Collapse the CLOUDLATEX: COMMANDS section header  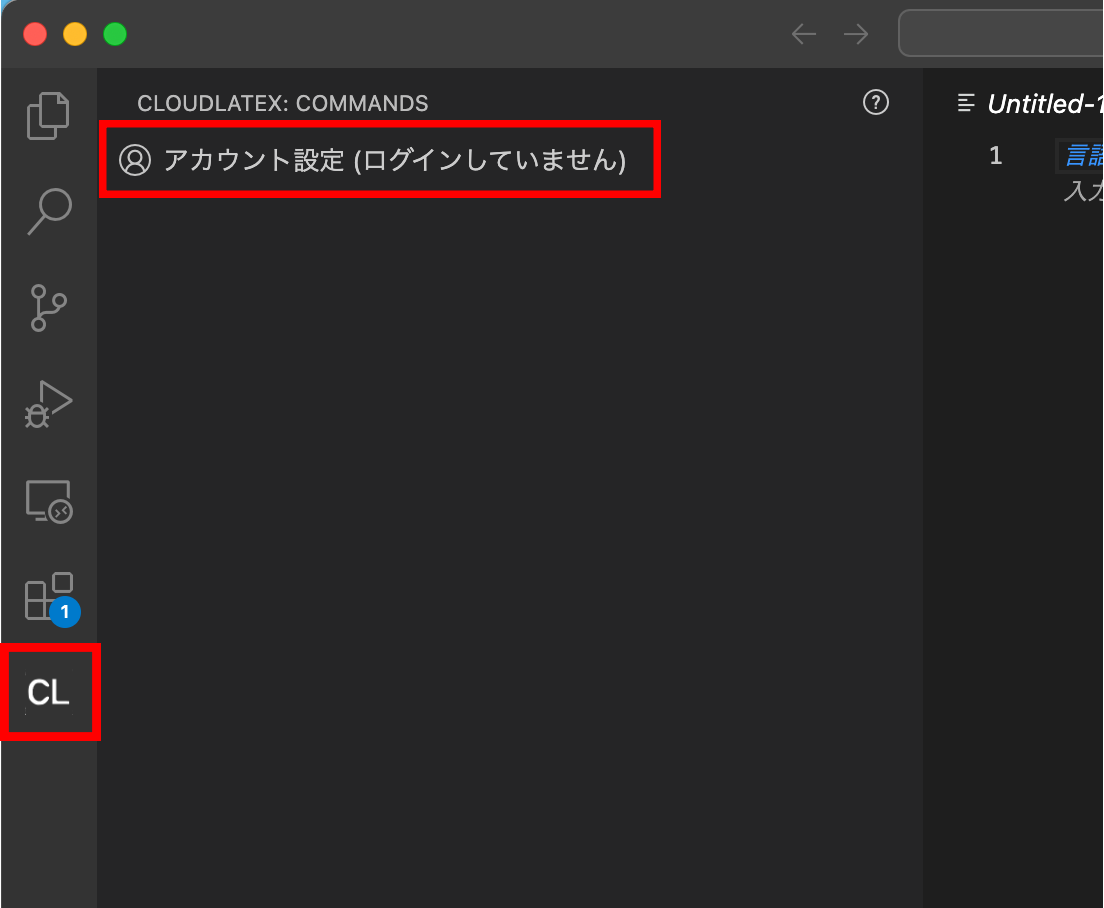tap(283, 102)
